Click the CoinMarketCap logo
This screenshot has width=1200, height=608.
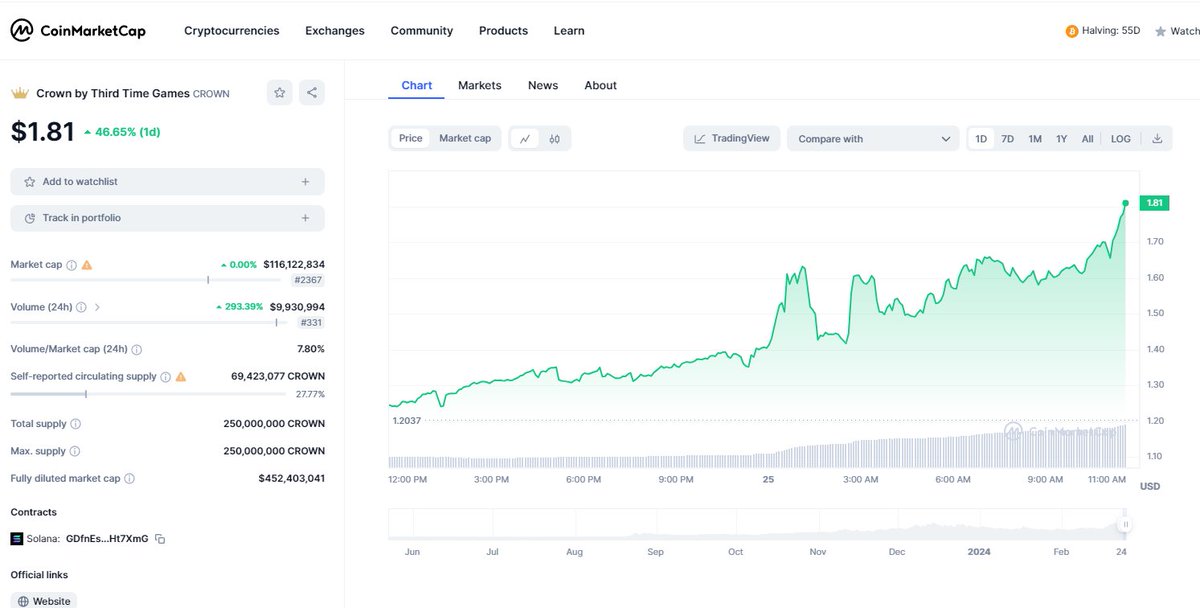pyautogui.click(x=78, y=31)
